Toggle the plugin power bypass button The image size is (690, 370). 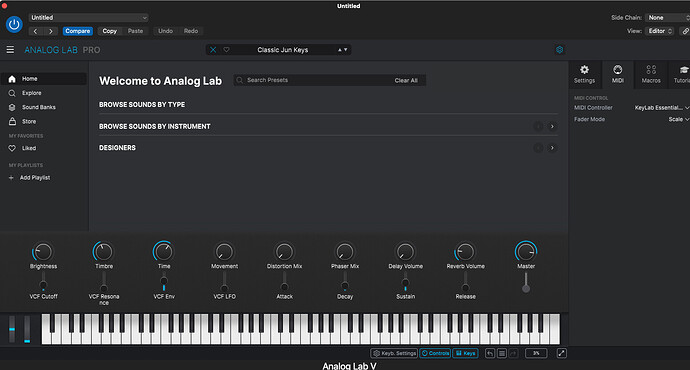[x=14, y=24]
